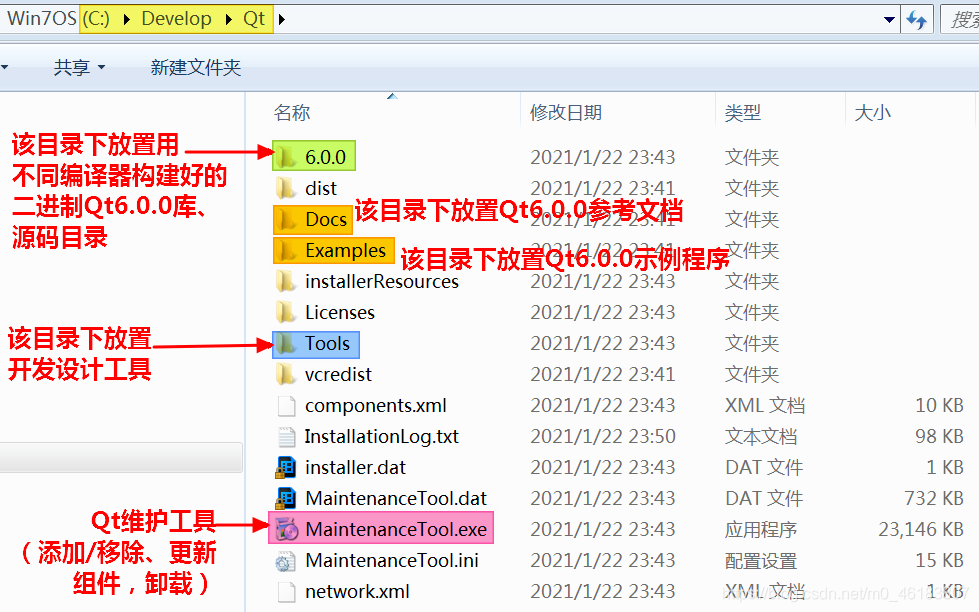Click in the search box
Image resolution: width=979 pixels, height=612 pixels.
(960, 19)
